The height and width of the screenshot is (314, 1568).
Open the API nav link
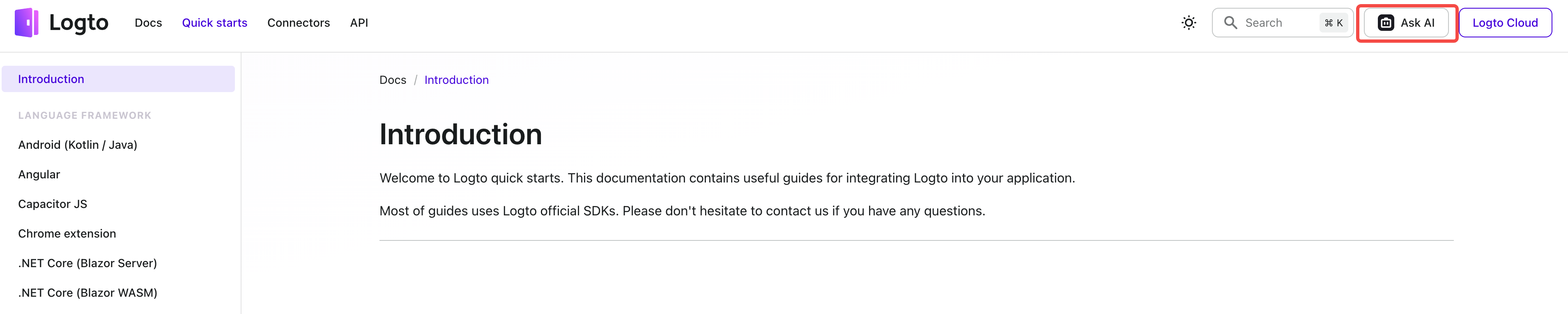(359, 23)
